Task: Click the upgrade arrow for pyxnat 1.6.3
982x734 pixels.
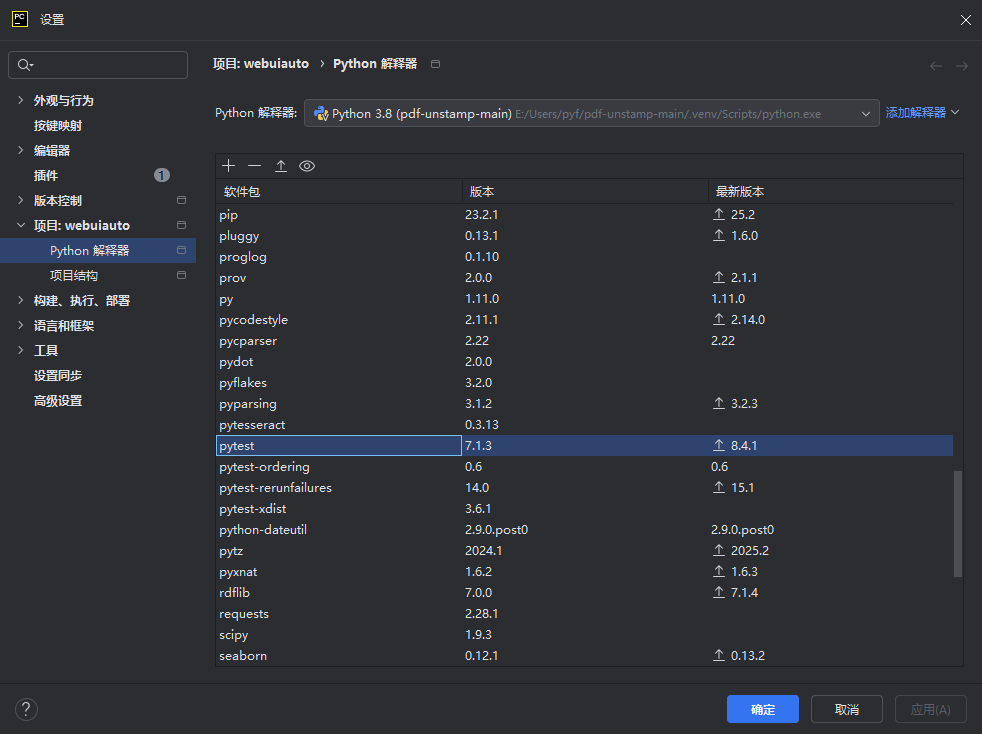Action: click(x=719, y=571)
